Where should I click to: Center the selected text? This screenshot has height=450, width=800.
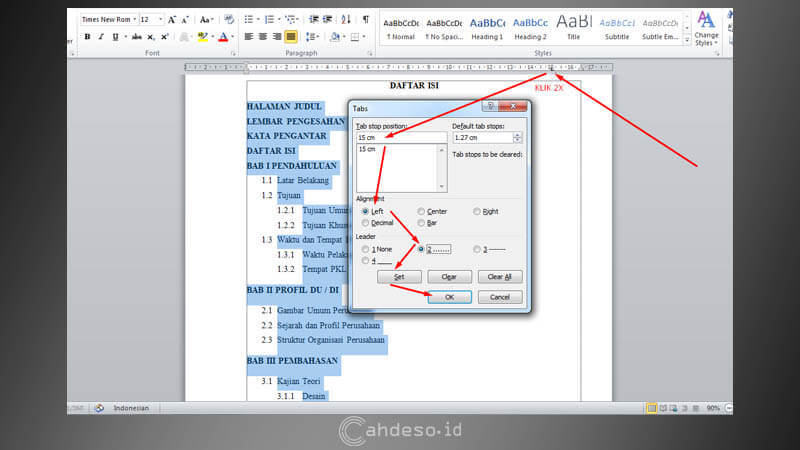[x=263, y=37]
